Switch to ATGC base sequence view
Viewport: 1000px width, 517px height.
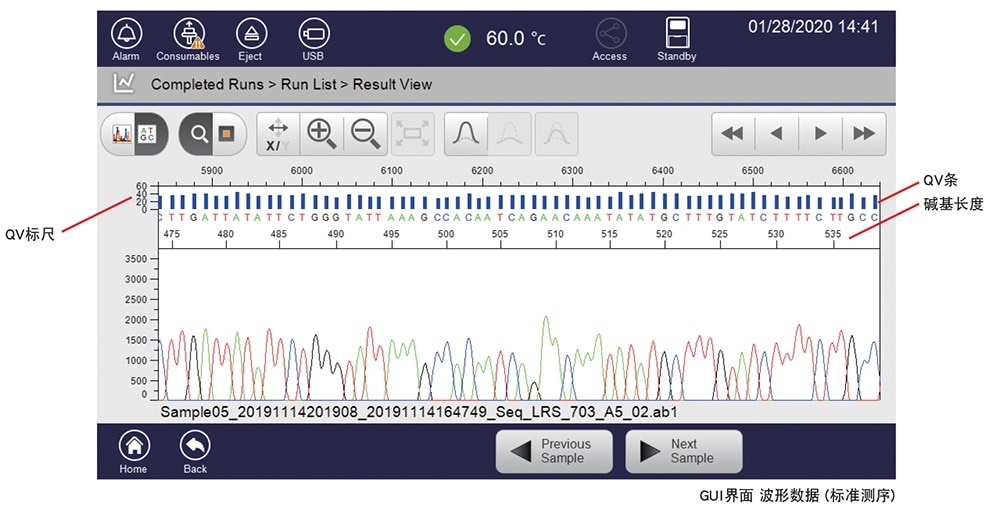click(146, 134)
